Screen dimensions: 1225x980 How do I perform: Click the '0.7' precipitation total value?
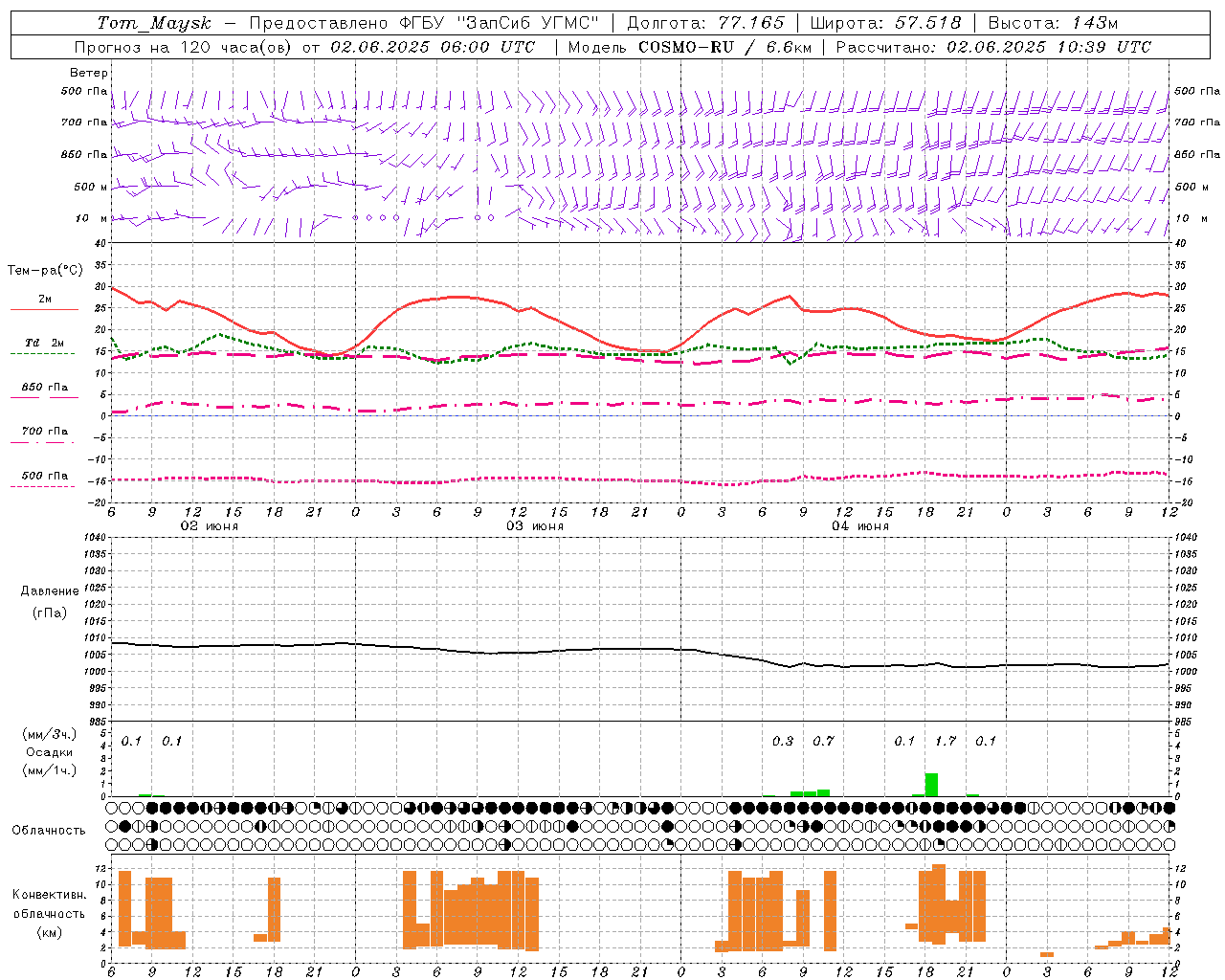(x=823, y=742)
